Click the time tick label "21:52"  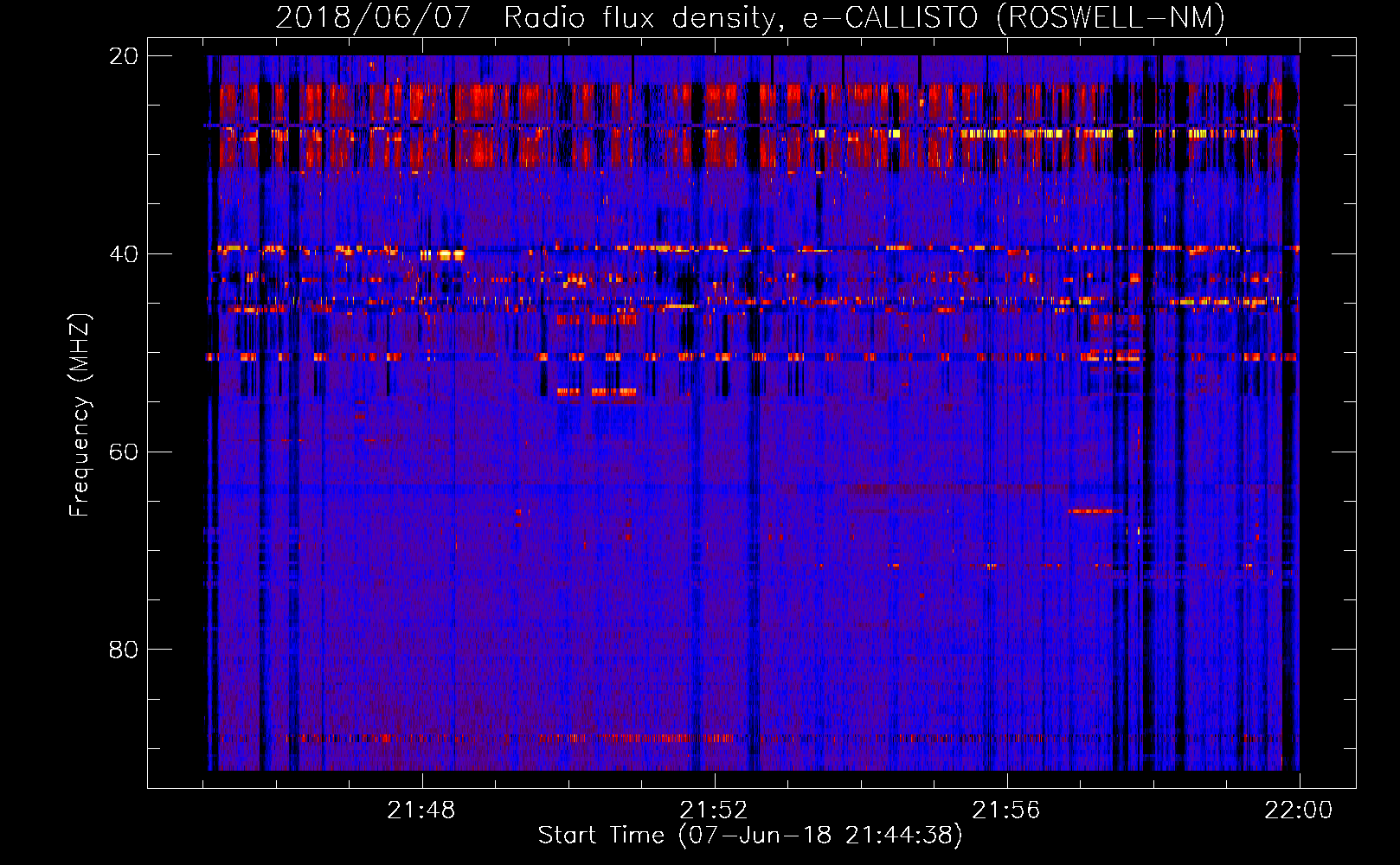point(714,811)
